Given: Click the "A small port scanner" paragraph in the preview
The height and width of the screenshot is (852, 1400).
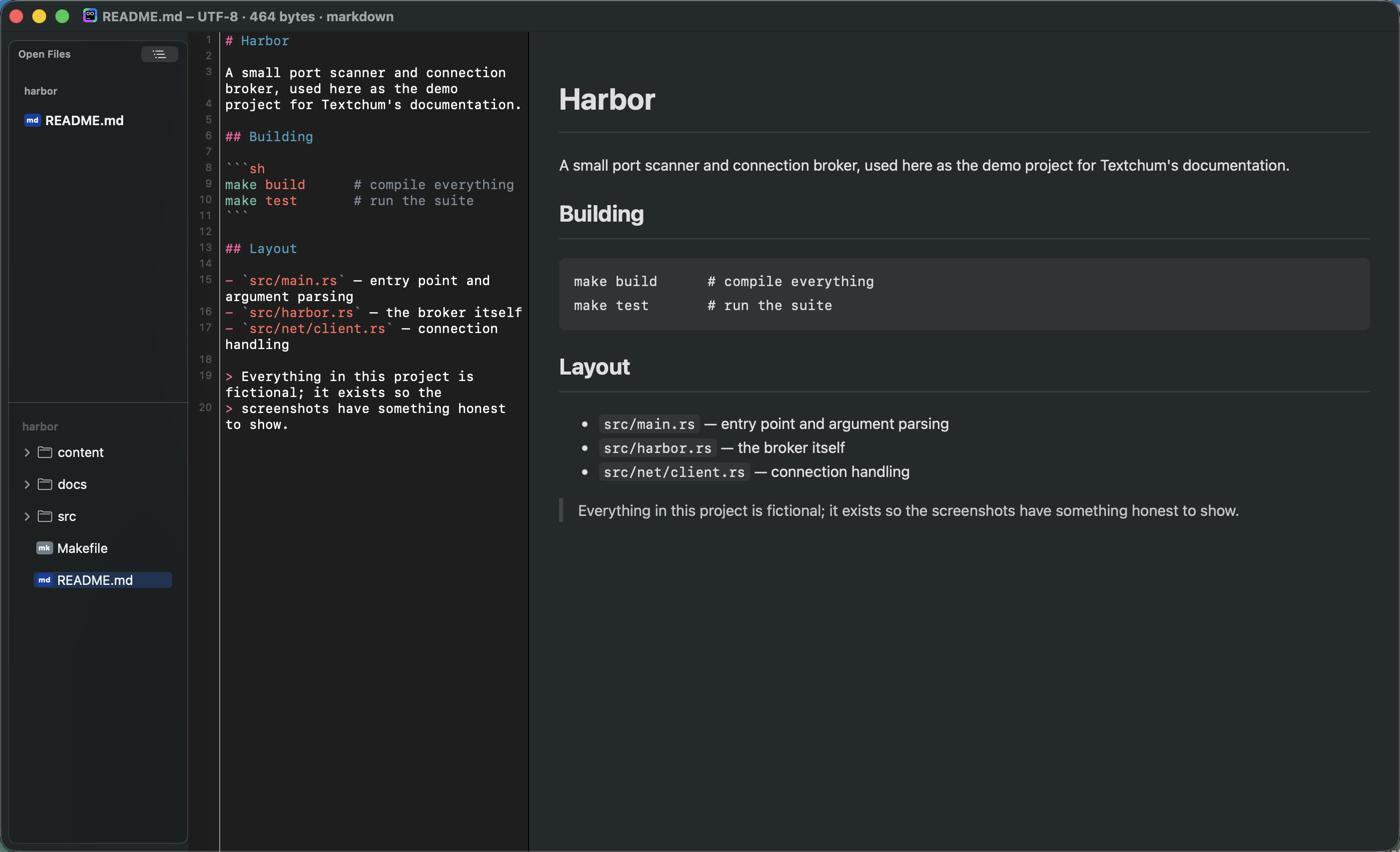Looking at the screenshot, I should click(924, 165).
